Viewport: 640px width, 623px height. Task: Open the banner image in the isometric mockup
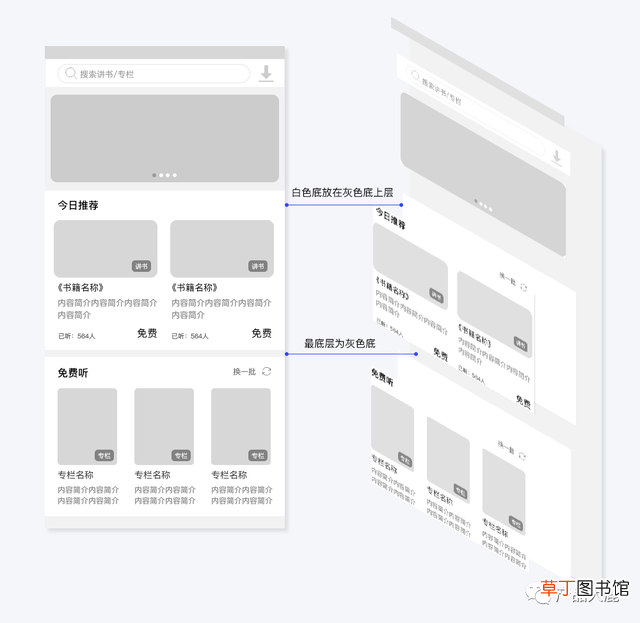[483, 174]
